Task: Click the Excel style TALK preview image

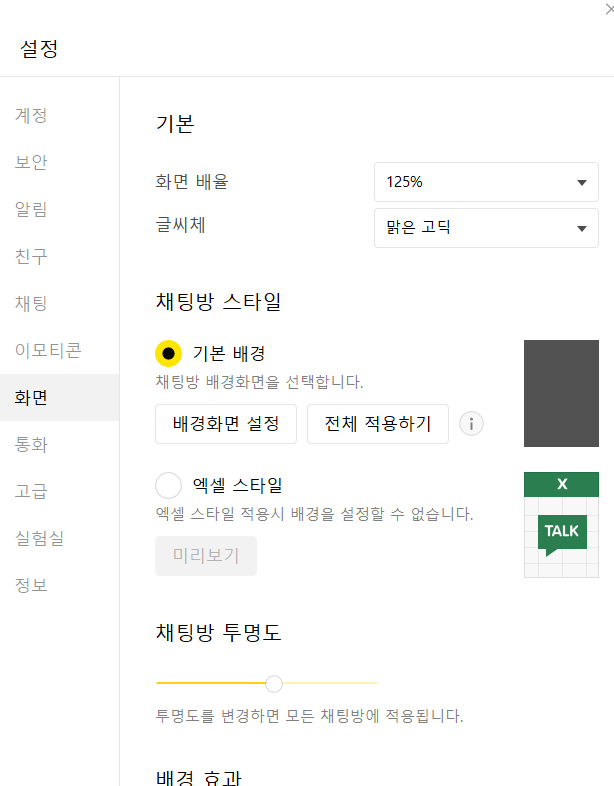Action: point(561,525)
